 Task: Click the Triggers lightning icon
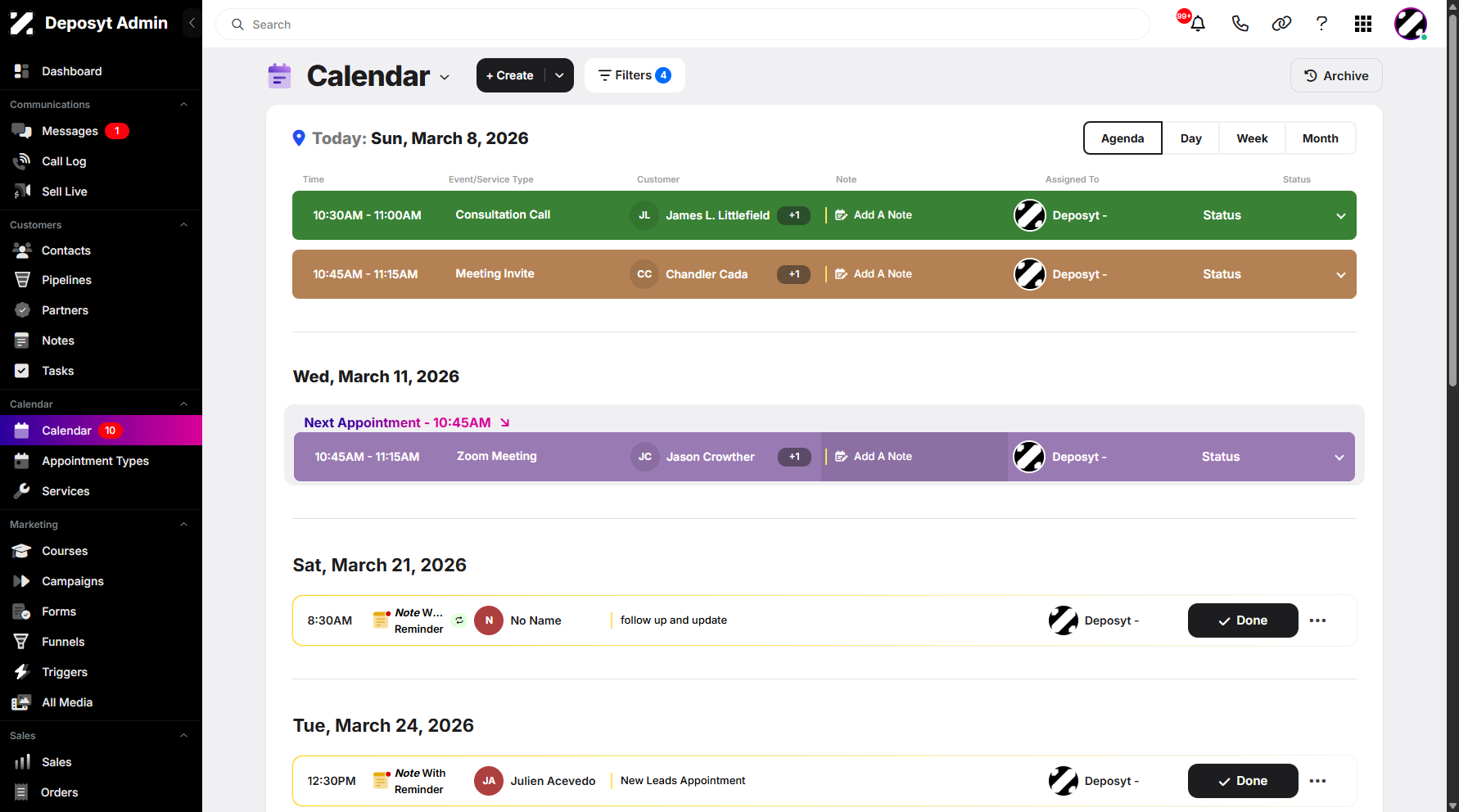(22, 671)
